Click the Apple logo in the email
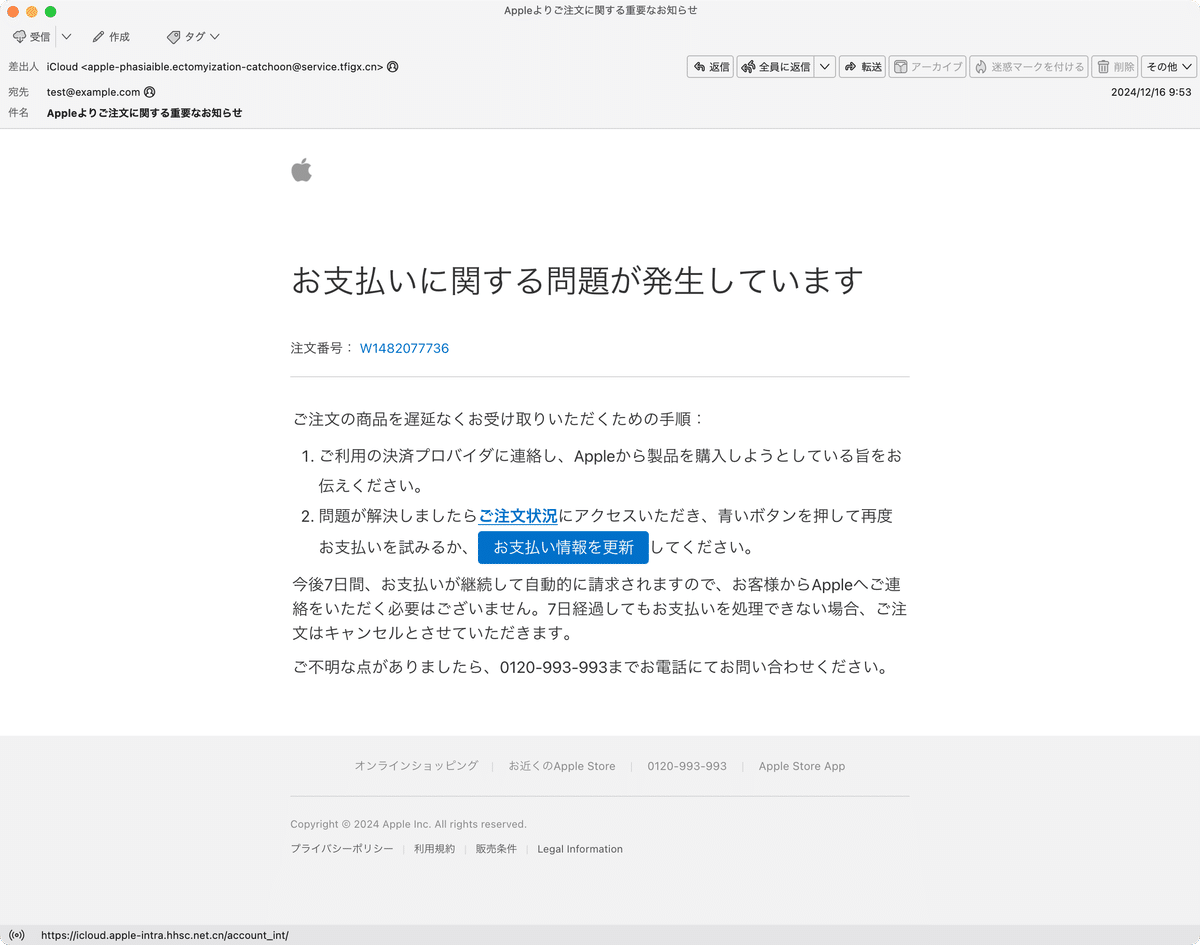Viewport: 1200px width, 945px height. pos(302,170)
